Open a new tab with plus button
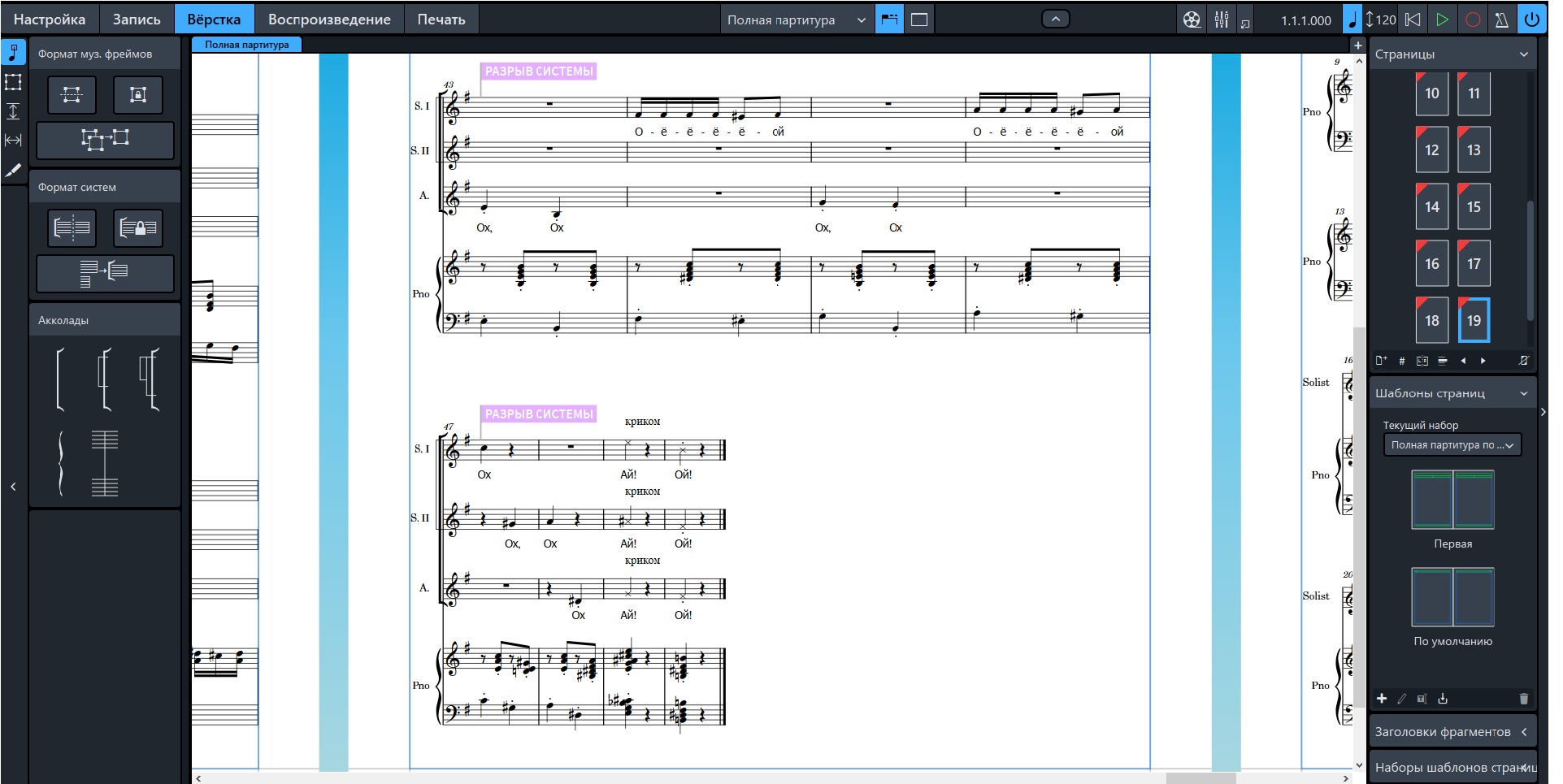 tap(1357, 45)
